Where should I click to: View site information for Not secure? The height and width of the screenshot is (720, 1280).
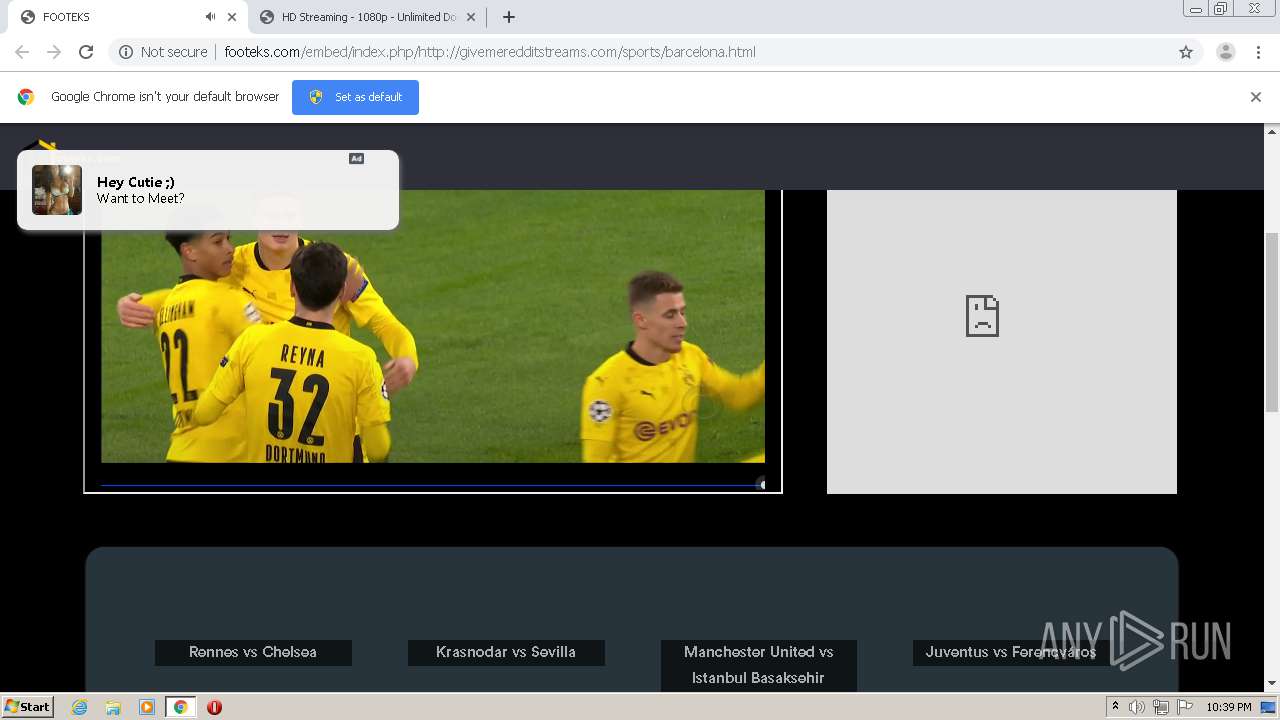163,52
